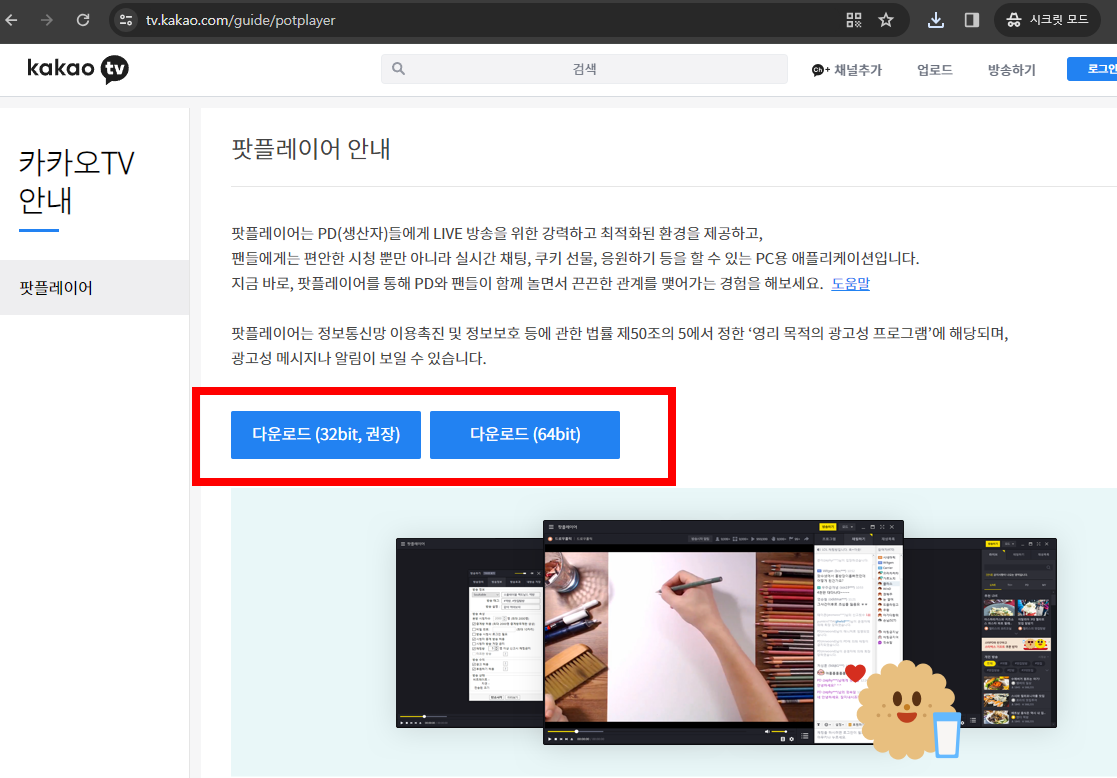
Task: Click the browser forward navigation arrow
Action: [x=47, y=19]
